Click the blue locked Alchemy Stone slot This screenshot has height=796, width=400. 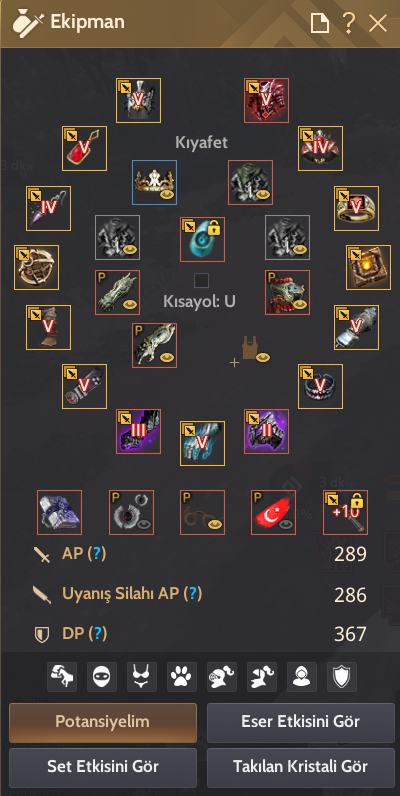click(x=202, y=240)
